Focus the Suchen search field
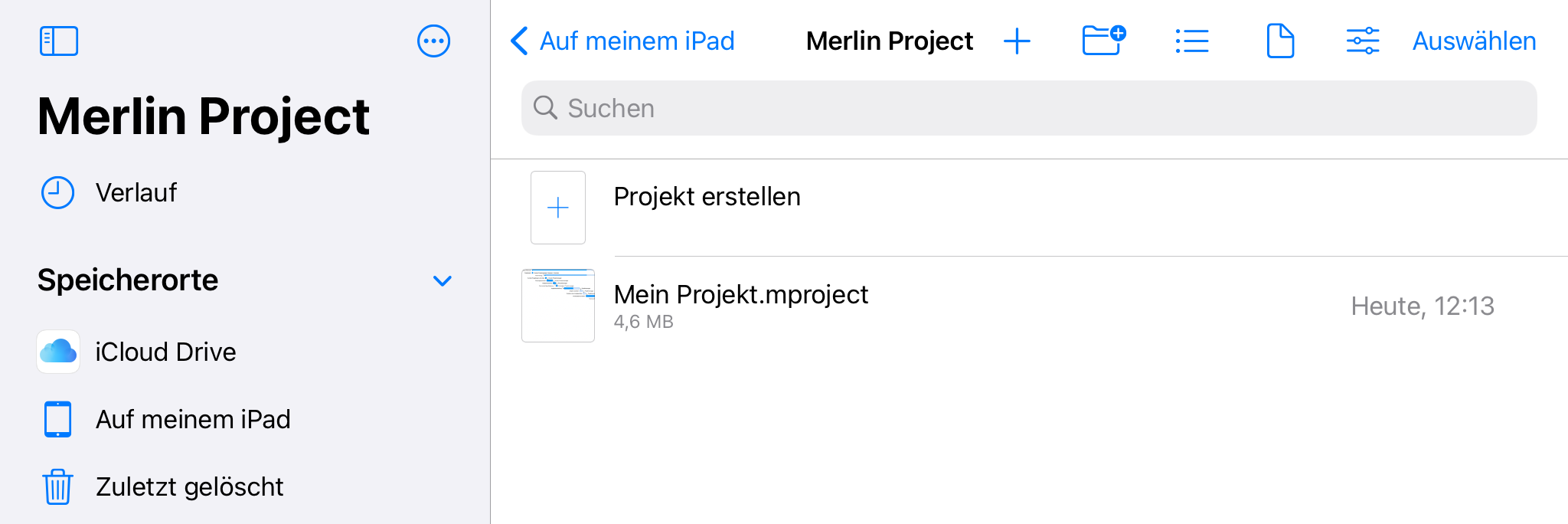This screenshot has width=1568, height=524. (1029, 108)
